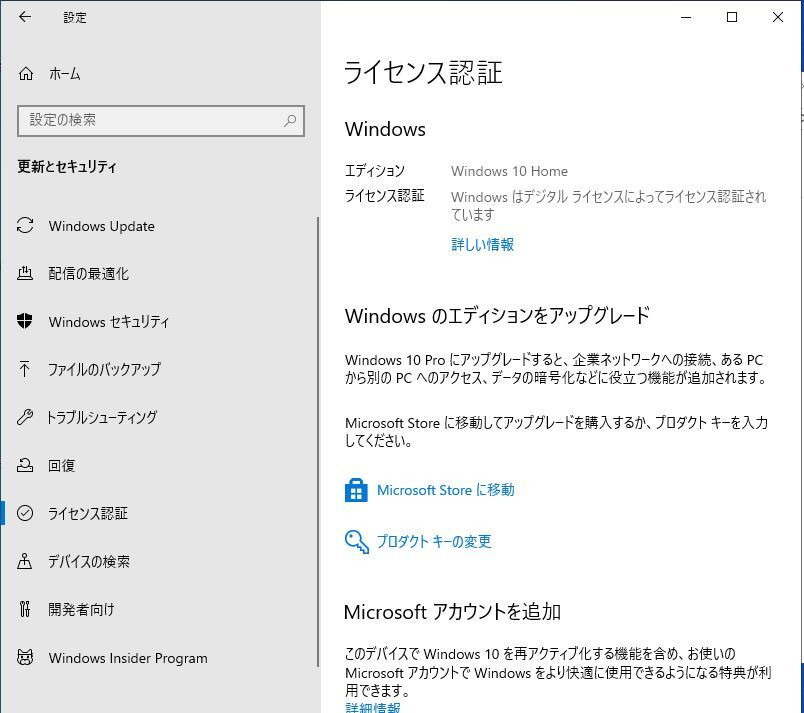Viewport: 804px width, 713px height.
Task: Click the 更新とセキュリティ section header
Action: [x=67, y=167]
